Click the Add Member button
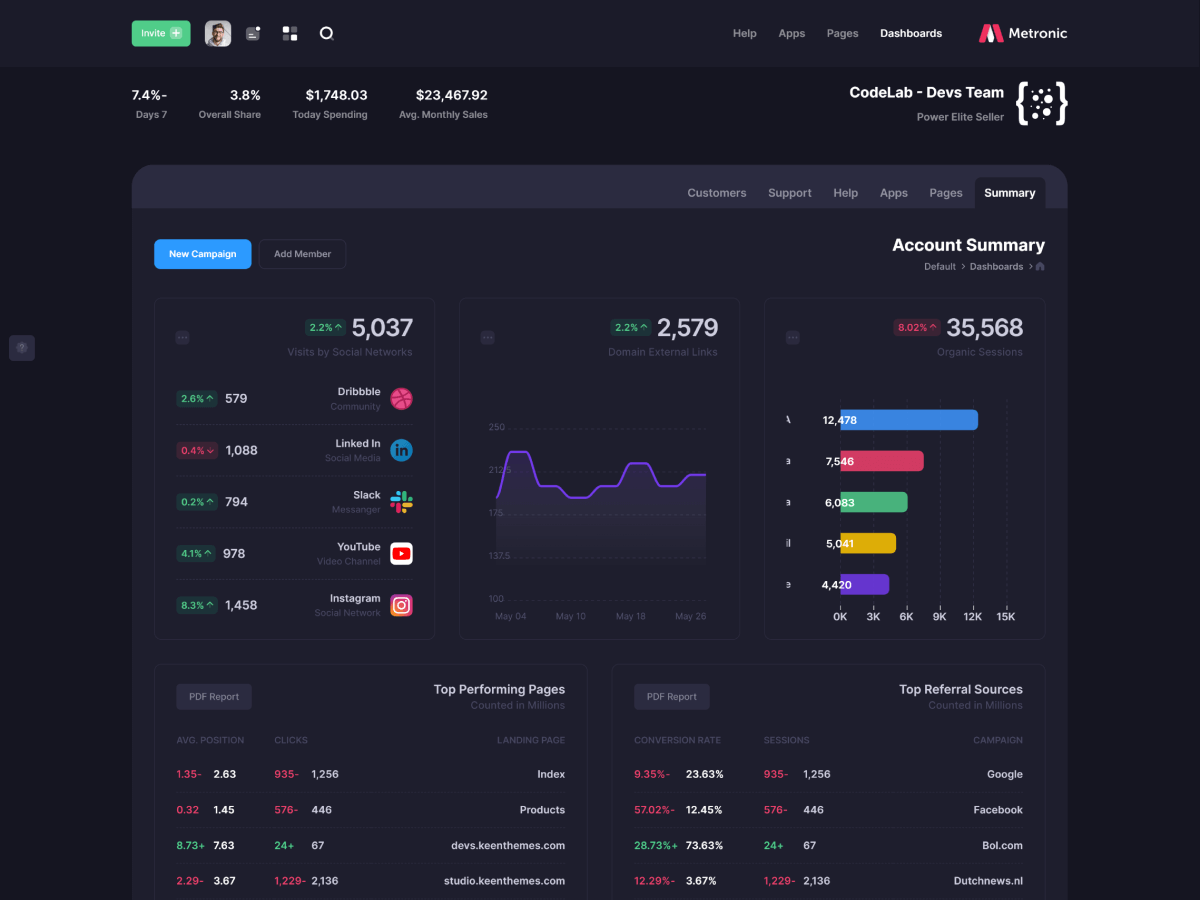 (302, 254)
